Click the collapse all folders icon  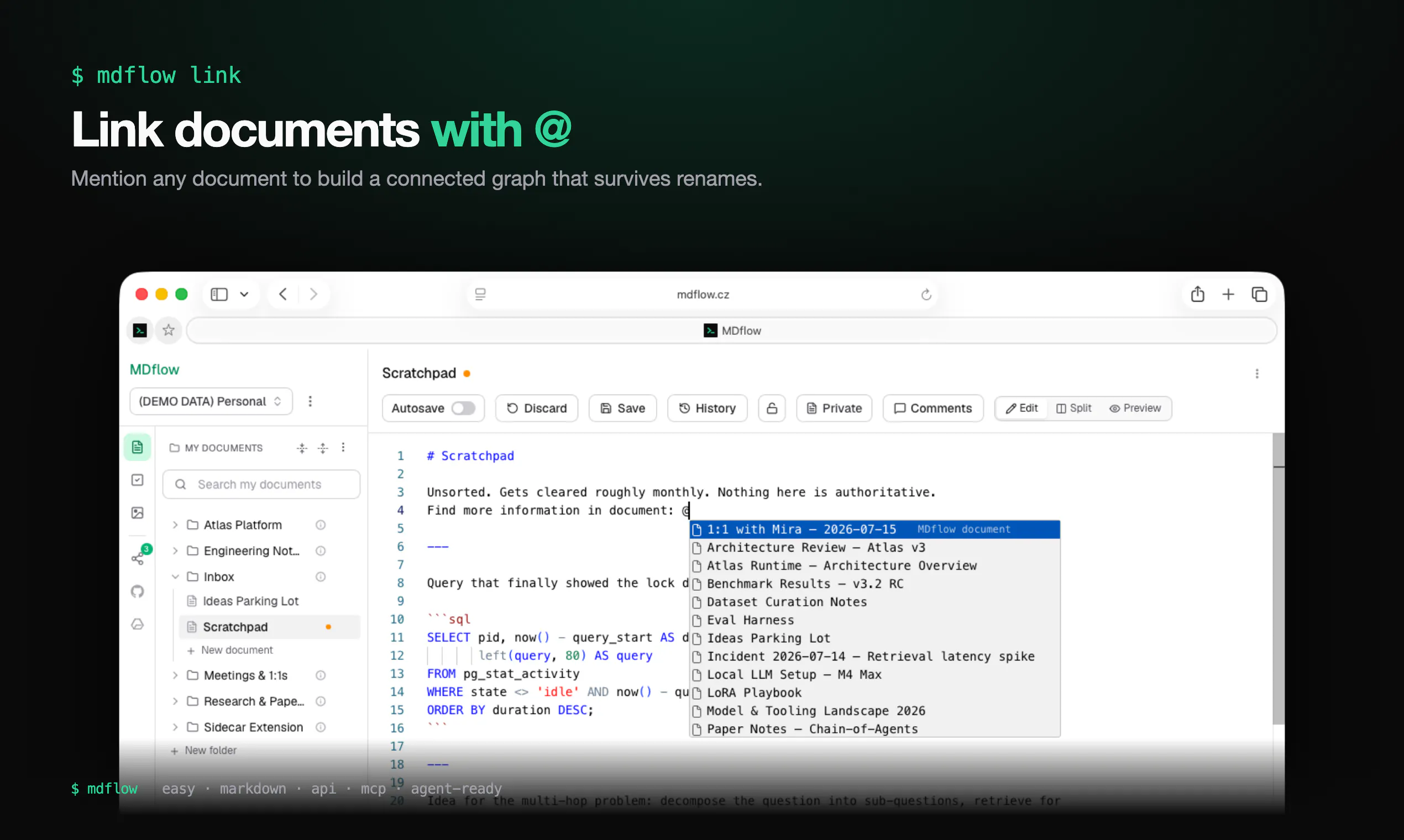(x=302, y=448)
